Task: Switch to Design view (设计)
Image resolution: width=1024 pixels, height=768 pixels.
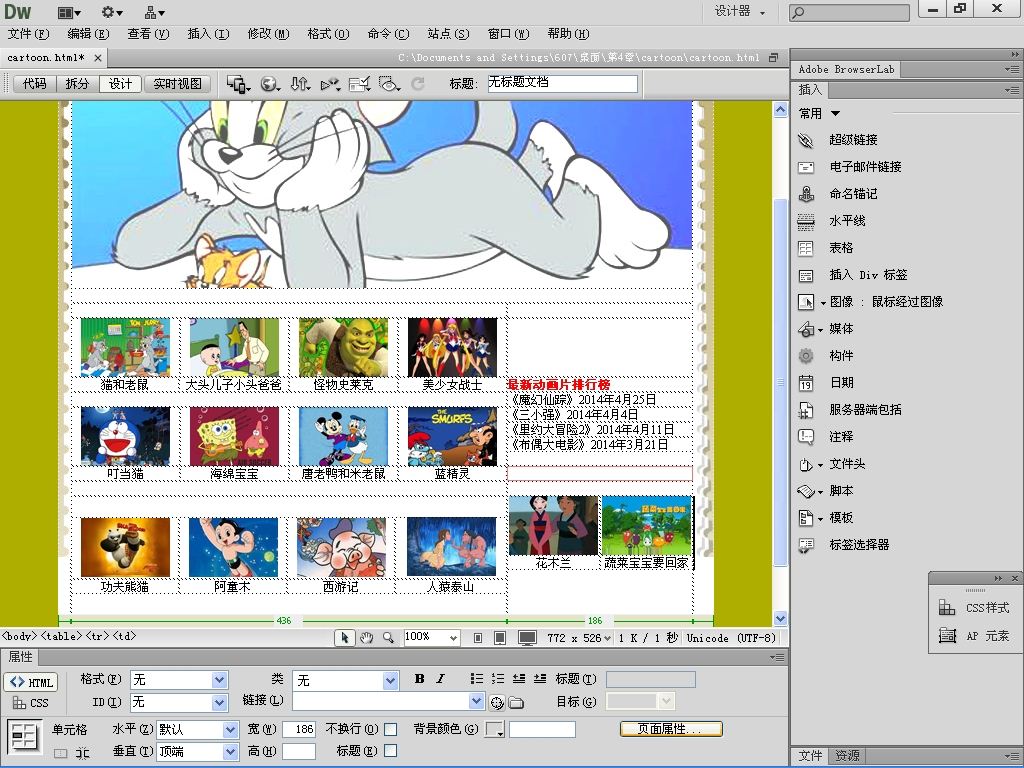Action: [120, 84]
